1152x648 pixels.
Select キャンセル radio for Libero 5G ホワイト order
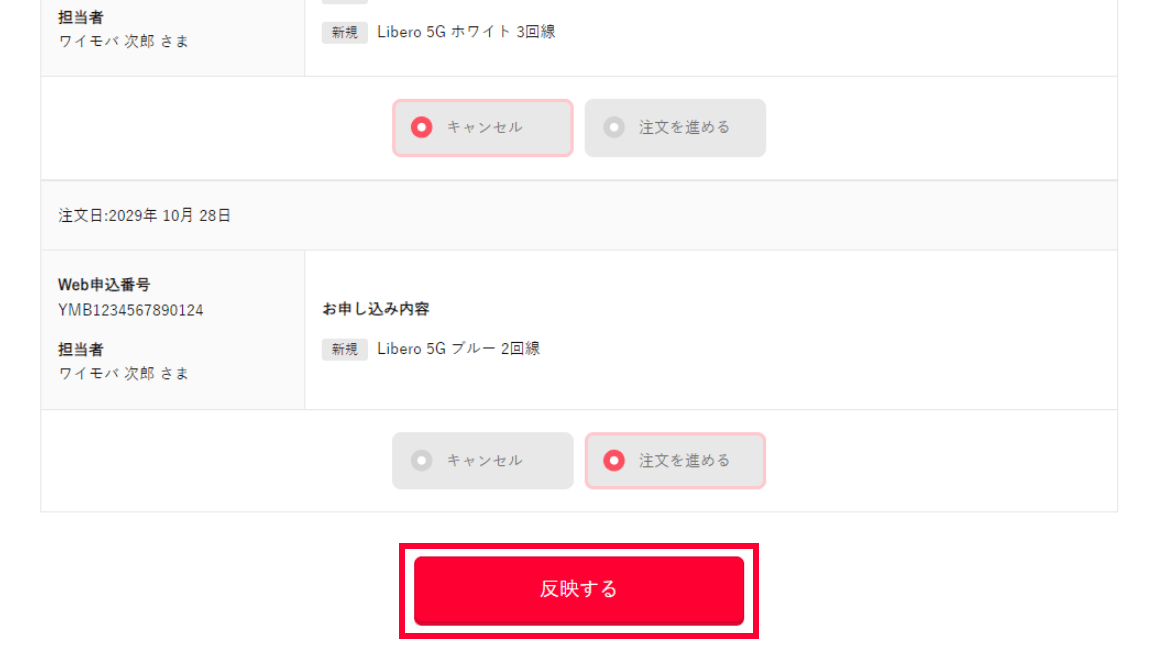click(x=482, y=128)
